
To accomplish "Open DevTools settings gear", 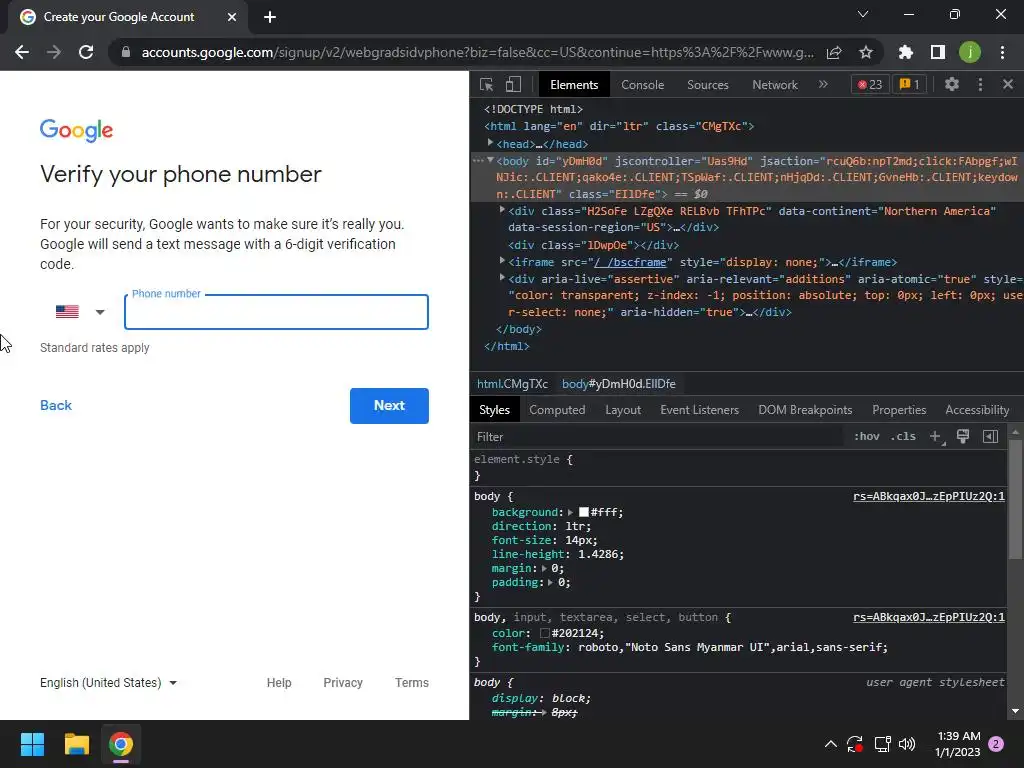I will [x=952, y=84].
